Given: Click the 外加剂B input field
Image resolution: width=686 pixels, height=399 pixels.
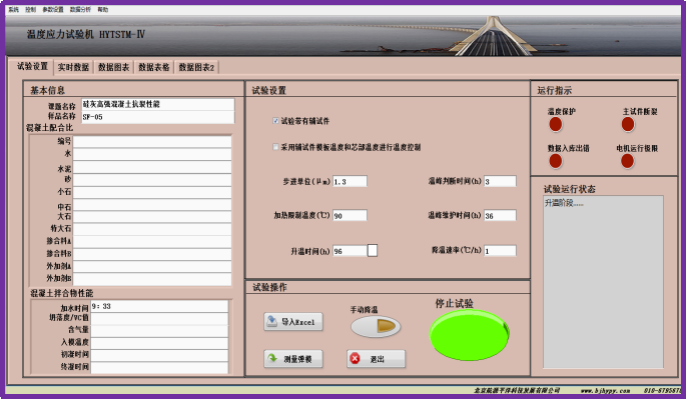Looking at the screenshot, I should click(152, 279).
